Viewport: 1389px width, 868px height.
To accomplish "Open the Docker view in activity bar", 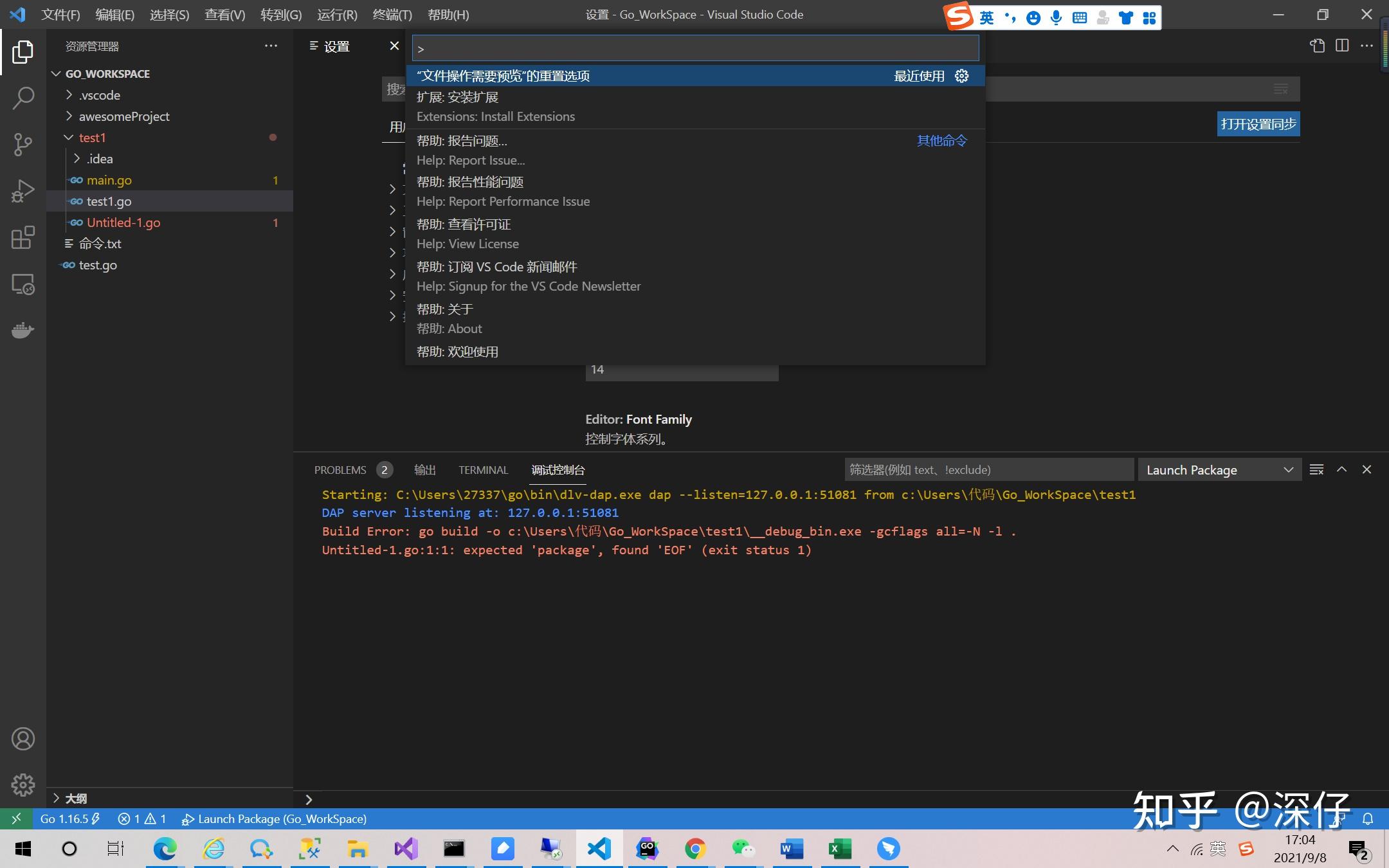I will (23, 330).
